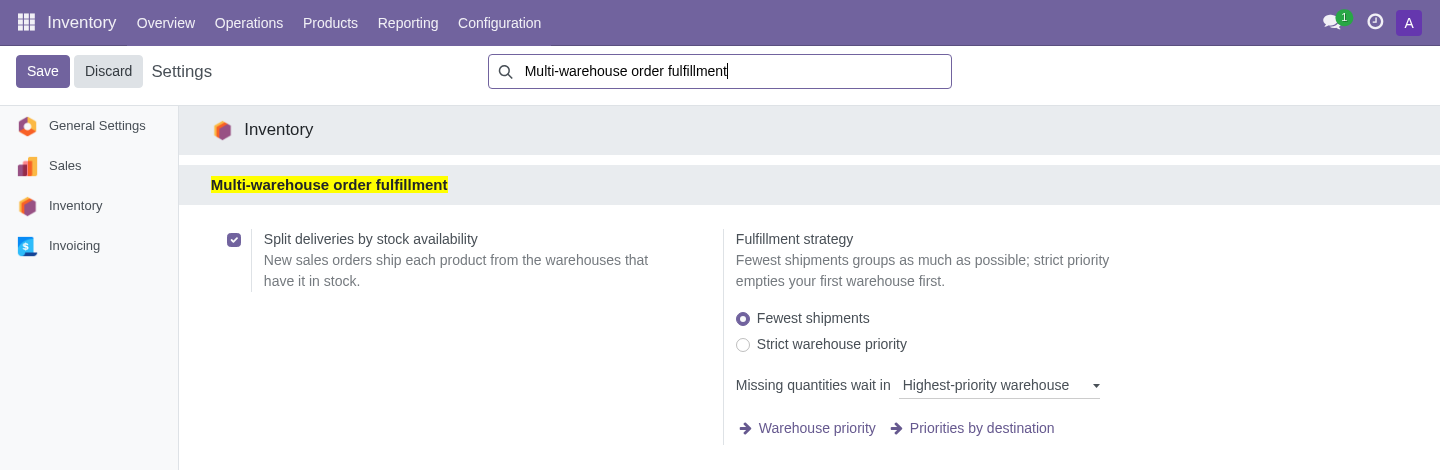Go to Inventory settings tab in sidebar
1440x470 pixels.
pos(89,206)
